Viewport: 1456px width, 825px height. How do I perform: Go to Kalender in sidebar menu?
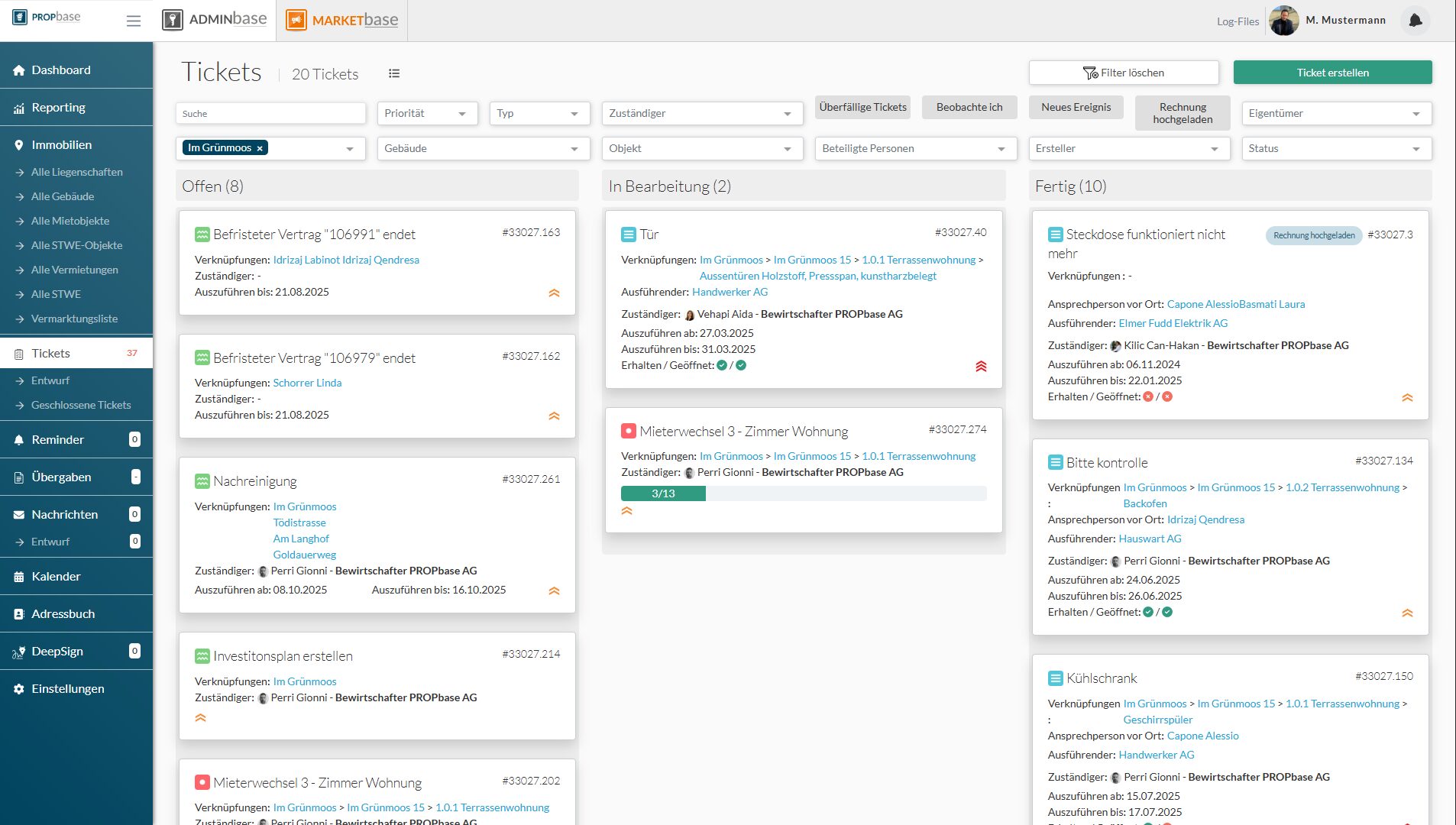(56, 577)
